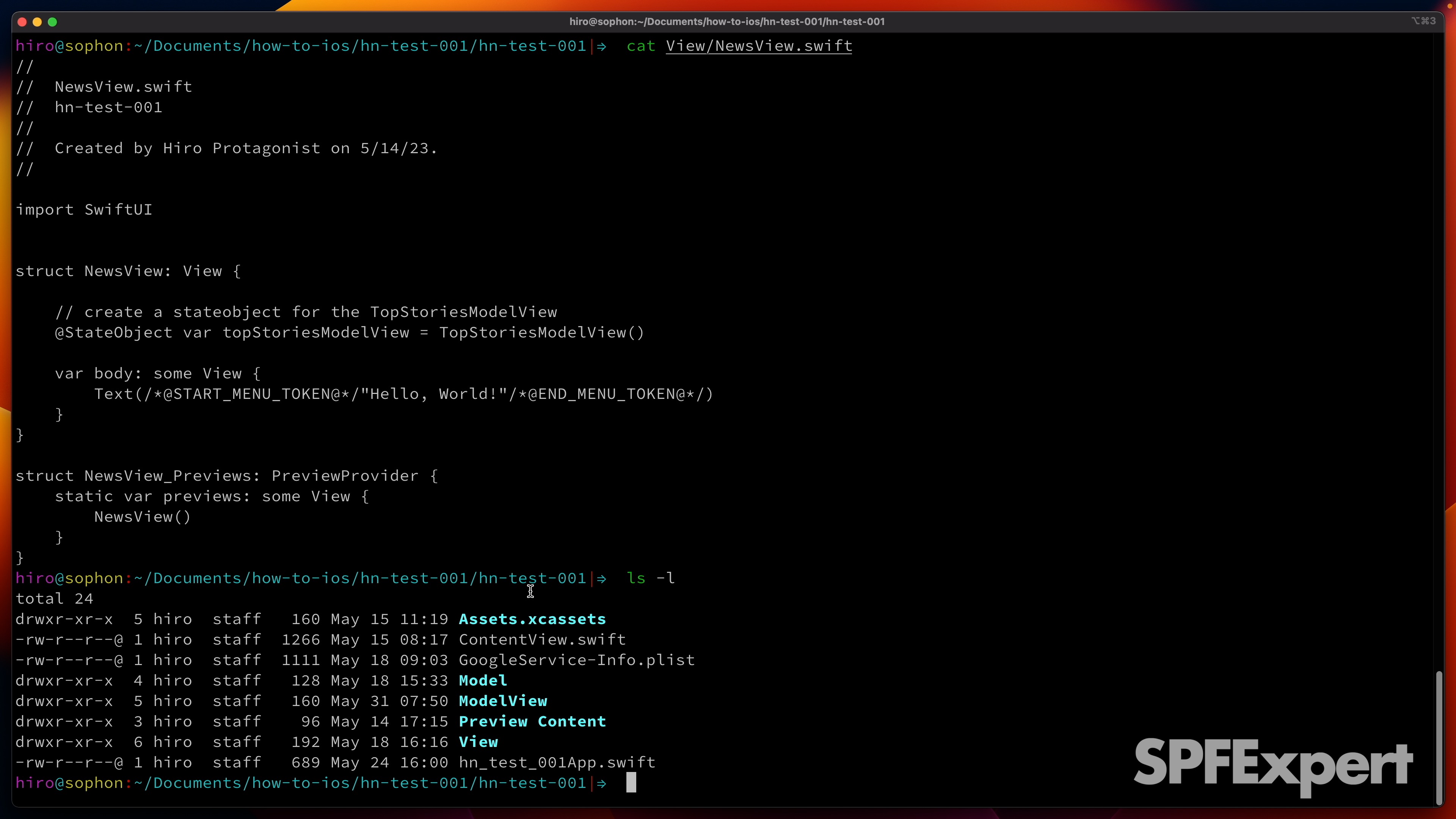This screenshot has height=819, width=1456.
Task: Click the 'create a stateobject' comment line
Action: (x=306, y=312)
